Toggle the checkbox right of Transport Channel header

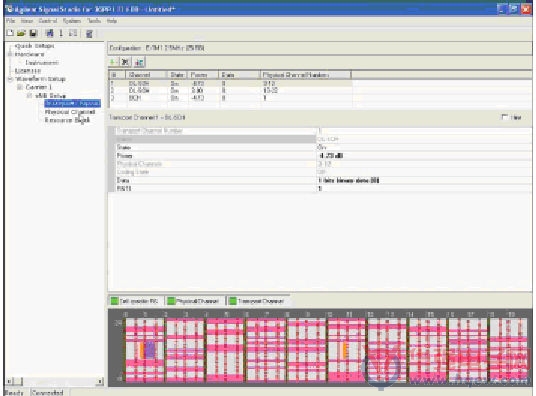pos(504,117)
